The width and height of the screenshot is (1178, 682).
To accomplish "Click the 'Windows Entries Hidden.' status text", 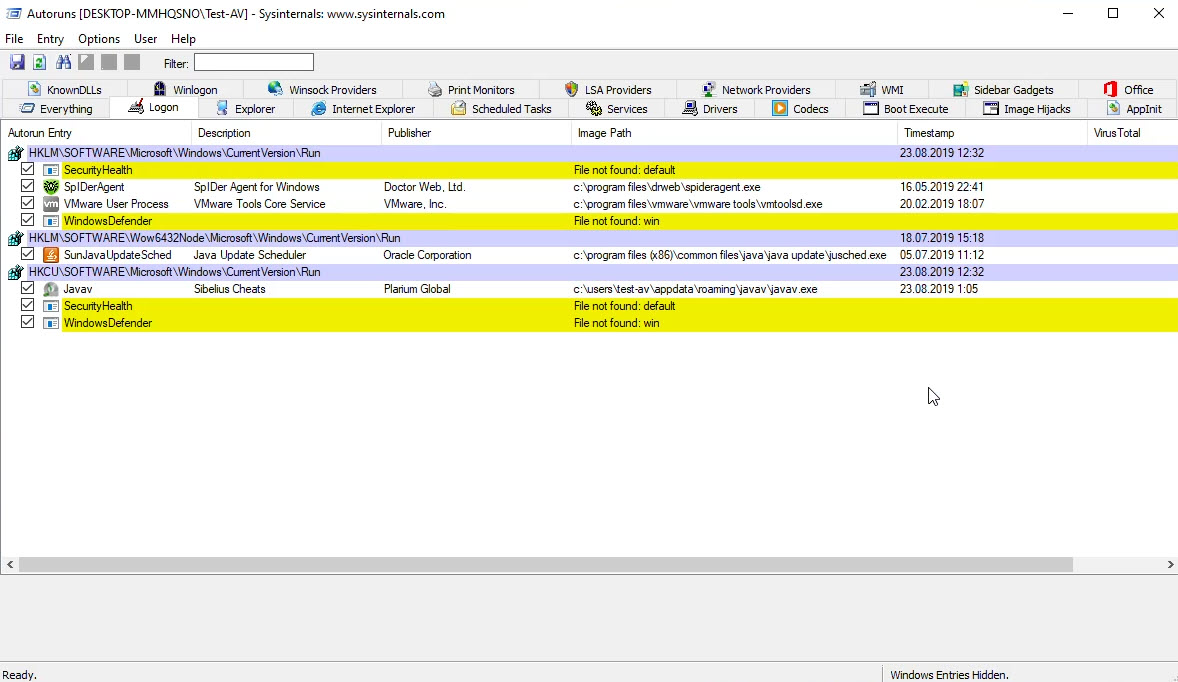I will click(x=950, y=674).
